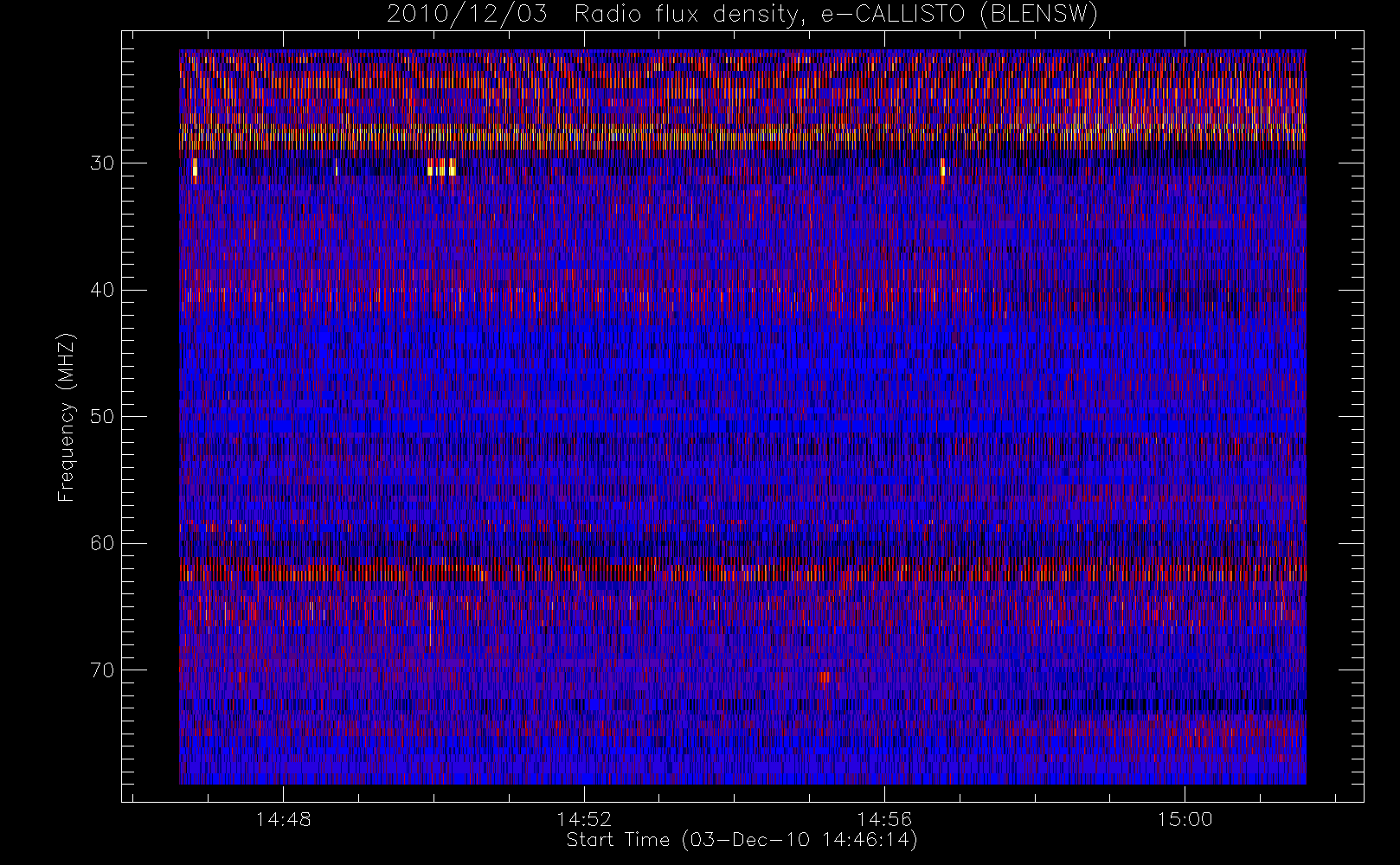This screenshot has height=865, width=1400.
Task: Click the 14:52 time tick label
Action: (x=584, y=819)
